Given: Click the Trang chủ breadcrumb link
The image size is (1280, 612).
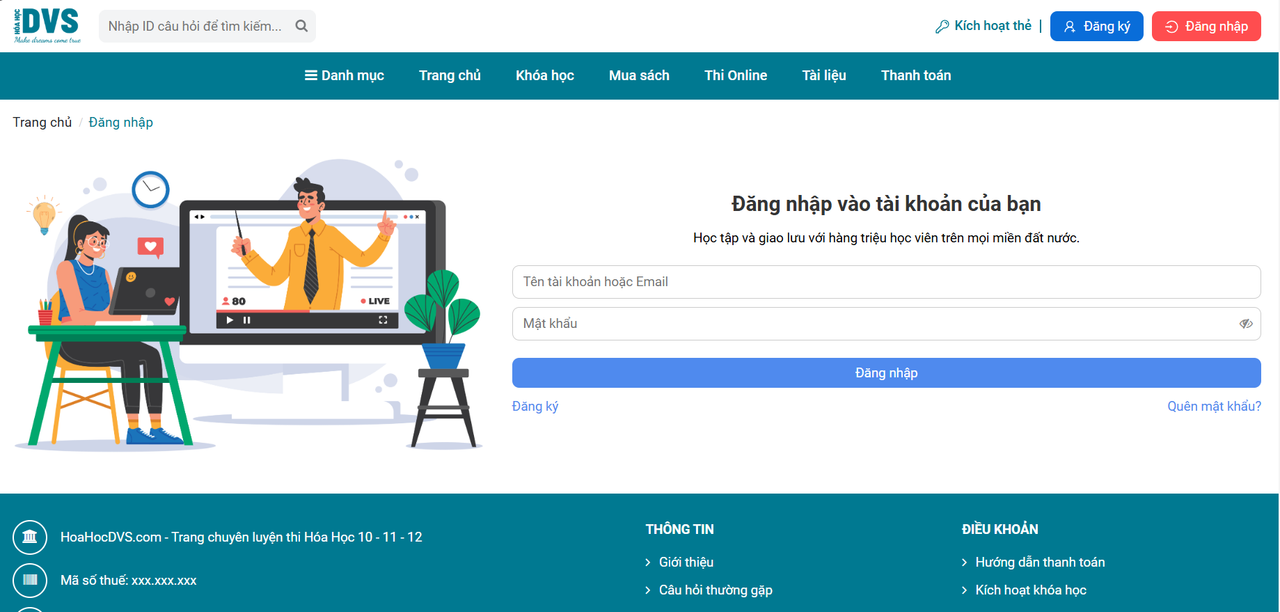Looking at the screenshot, I should point(42,122).
